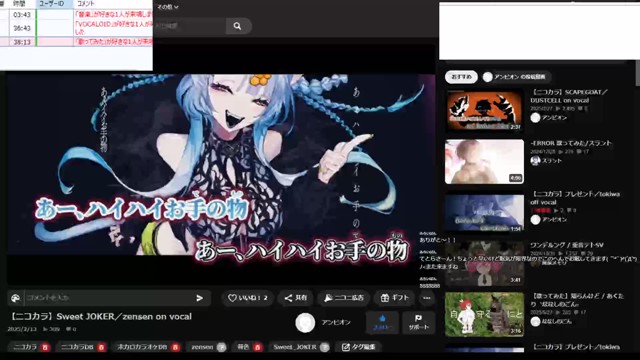Open the ワンデルング video thumbnail
640x360 pixels.
click(x=484, y=264)
